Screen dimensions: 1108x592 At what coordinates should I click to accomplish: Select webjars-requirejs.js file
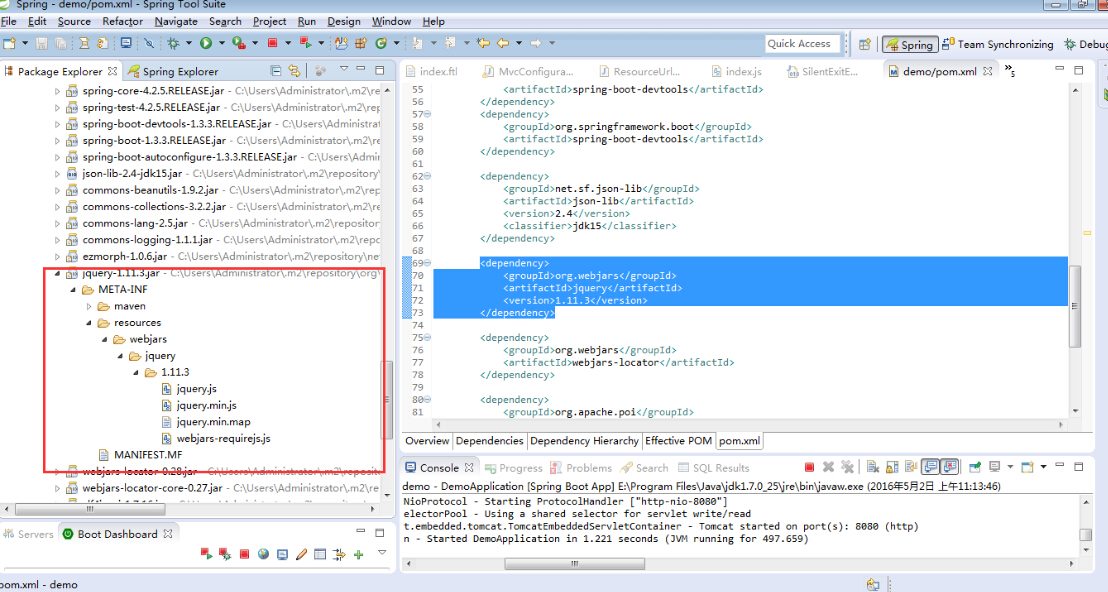223,439
